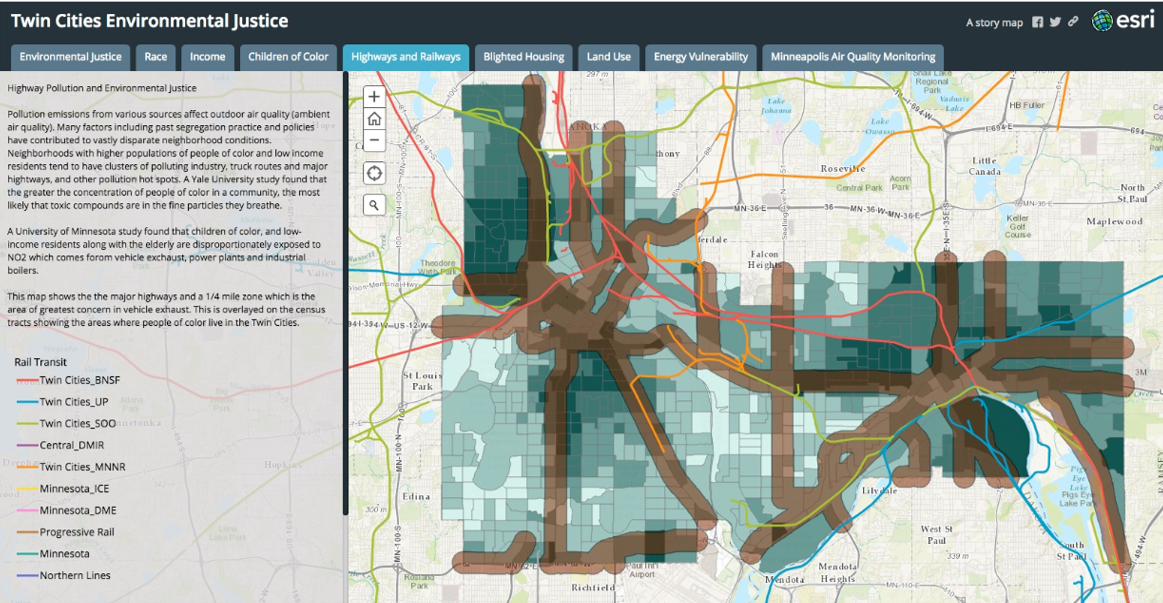Go to the Children of Color tab
This screenshot has height=603, width=1163.
tap(288, 57)
